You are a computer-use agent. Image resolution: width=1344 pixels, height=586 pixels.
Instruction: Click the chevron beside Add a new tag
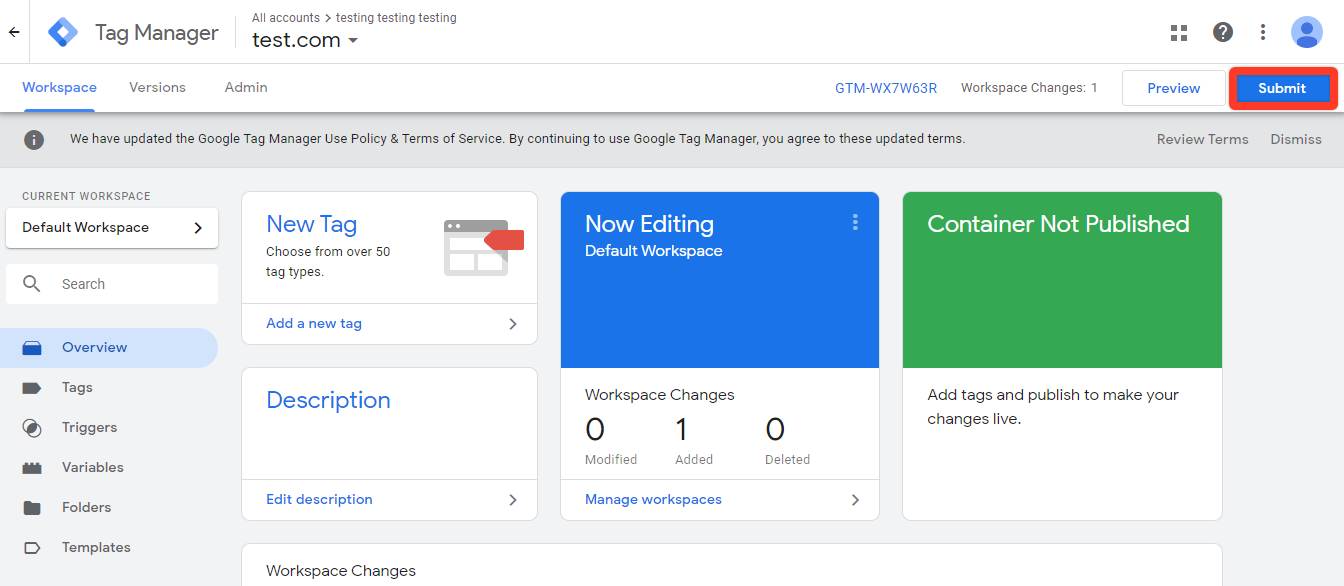(513, 324)
